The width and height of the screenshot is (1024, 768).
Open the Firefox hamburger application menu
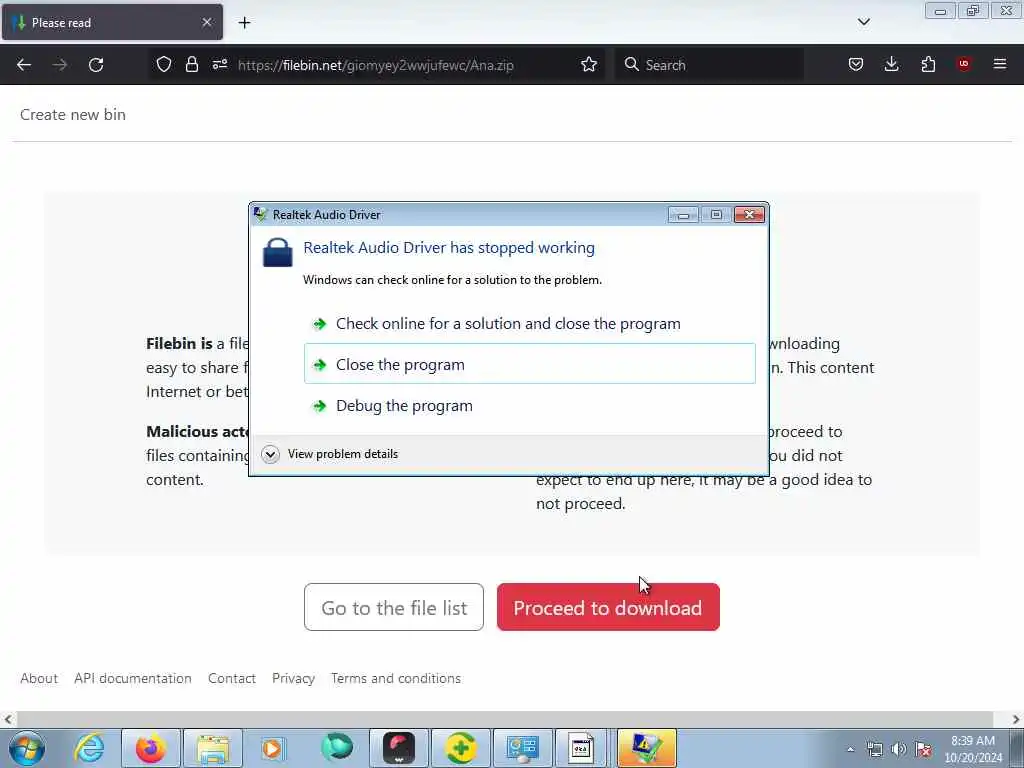(999, 64)
